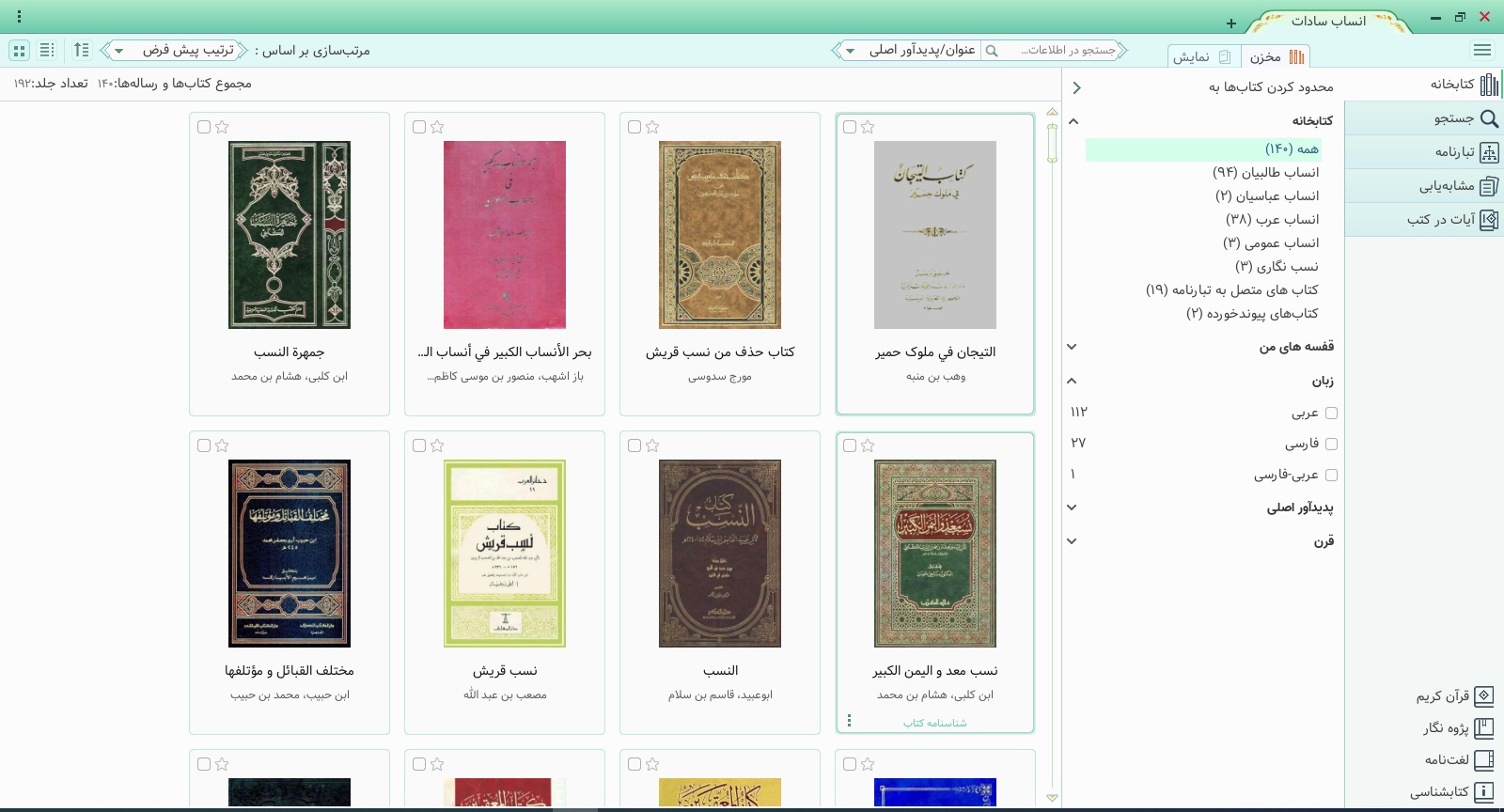Filter by همه (۱۴۰) library
This screenshot has width=1504, height=812.
(x=1203, y=149)
